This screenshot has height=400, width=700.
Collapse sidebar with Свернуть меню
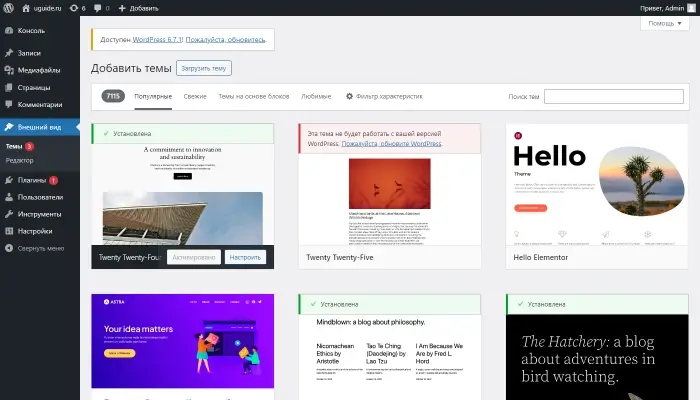[40, 248]
